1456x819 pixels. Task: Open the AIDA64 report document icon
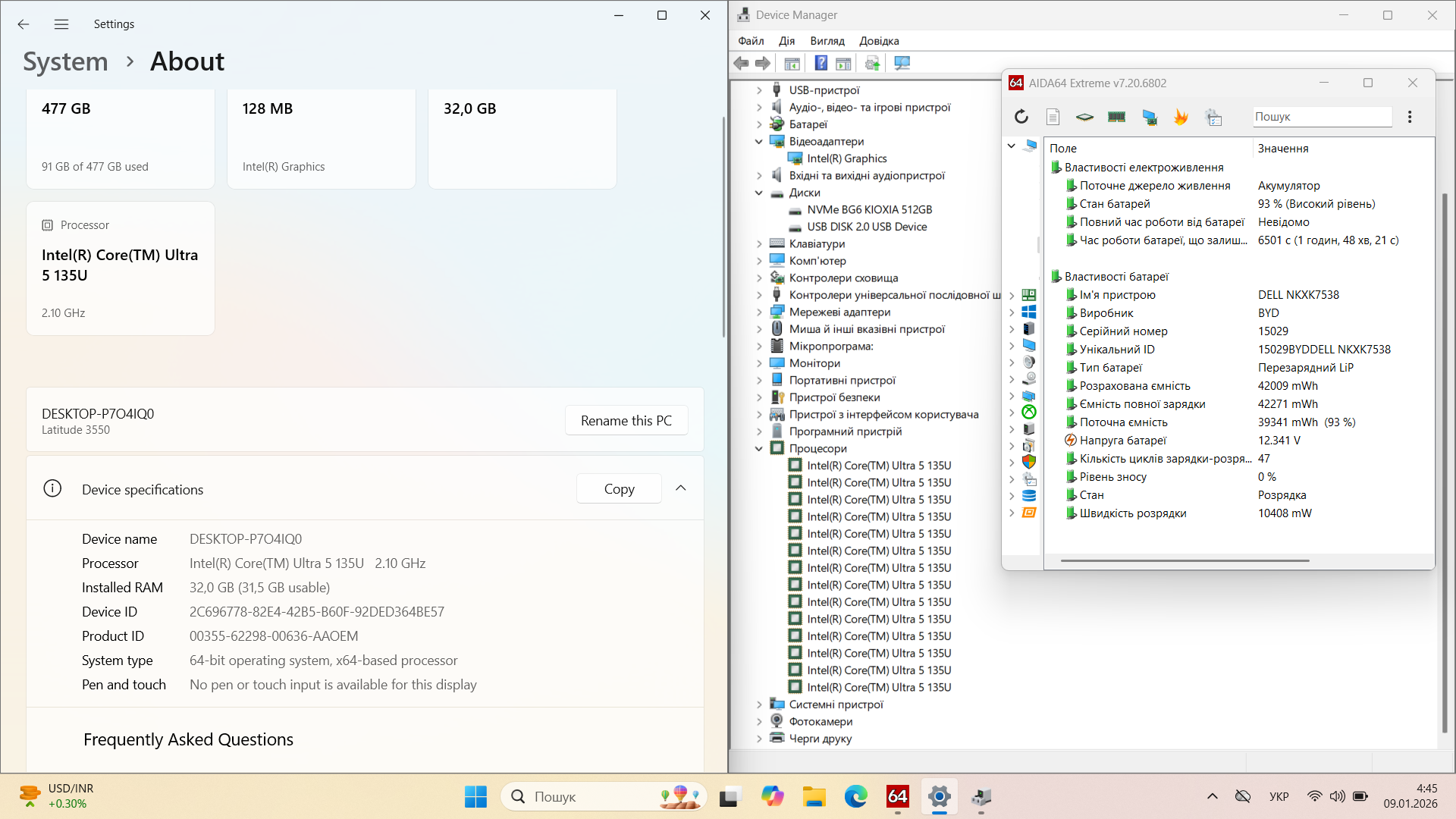click(x=1053, y=117)
